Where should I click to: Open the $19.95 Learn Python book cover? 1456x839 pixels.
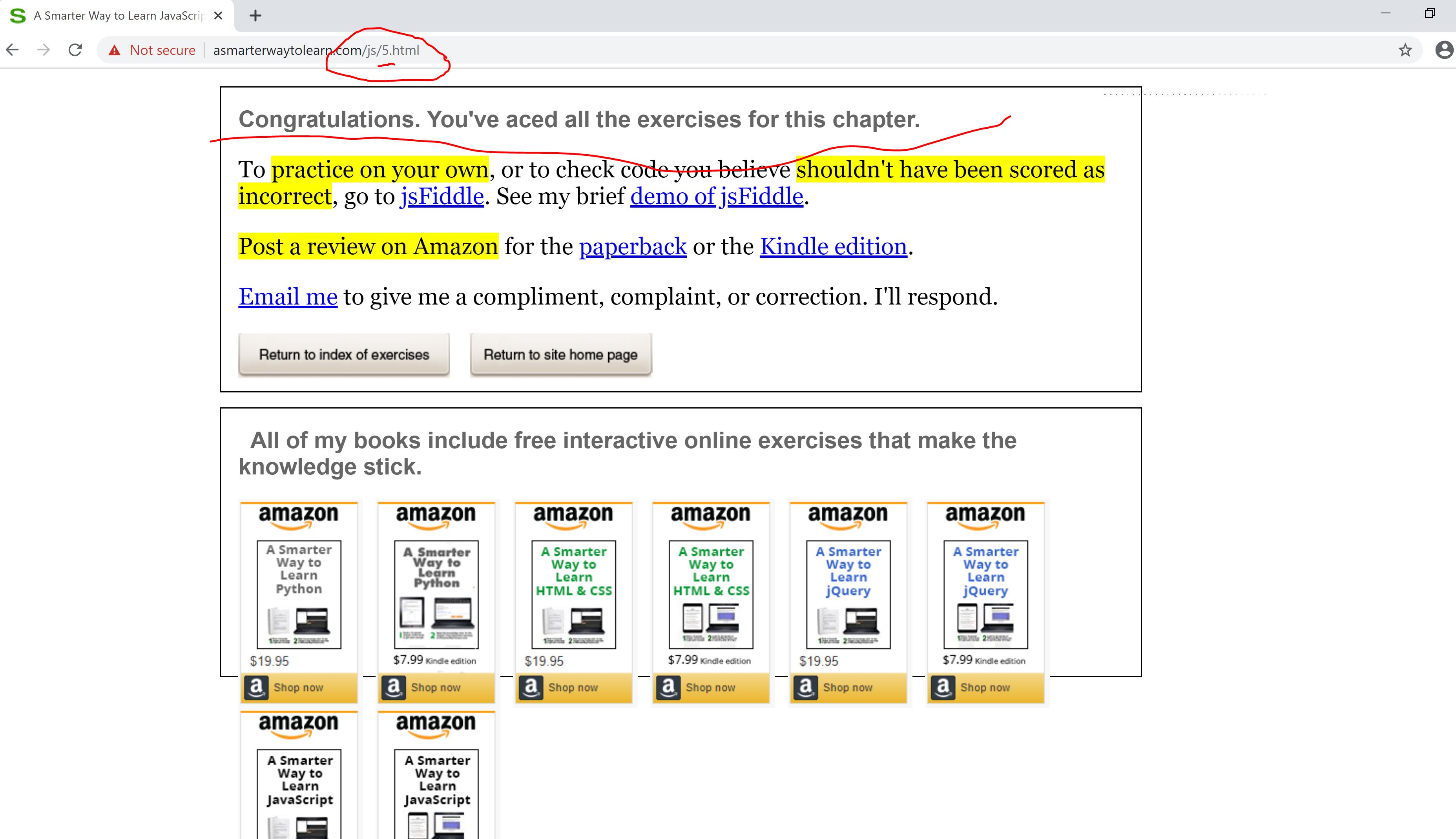(298, 594)
